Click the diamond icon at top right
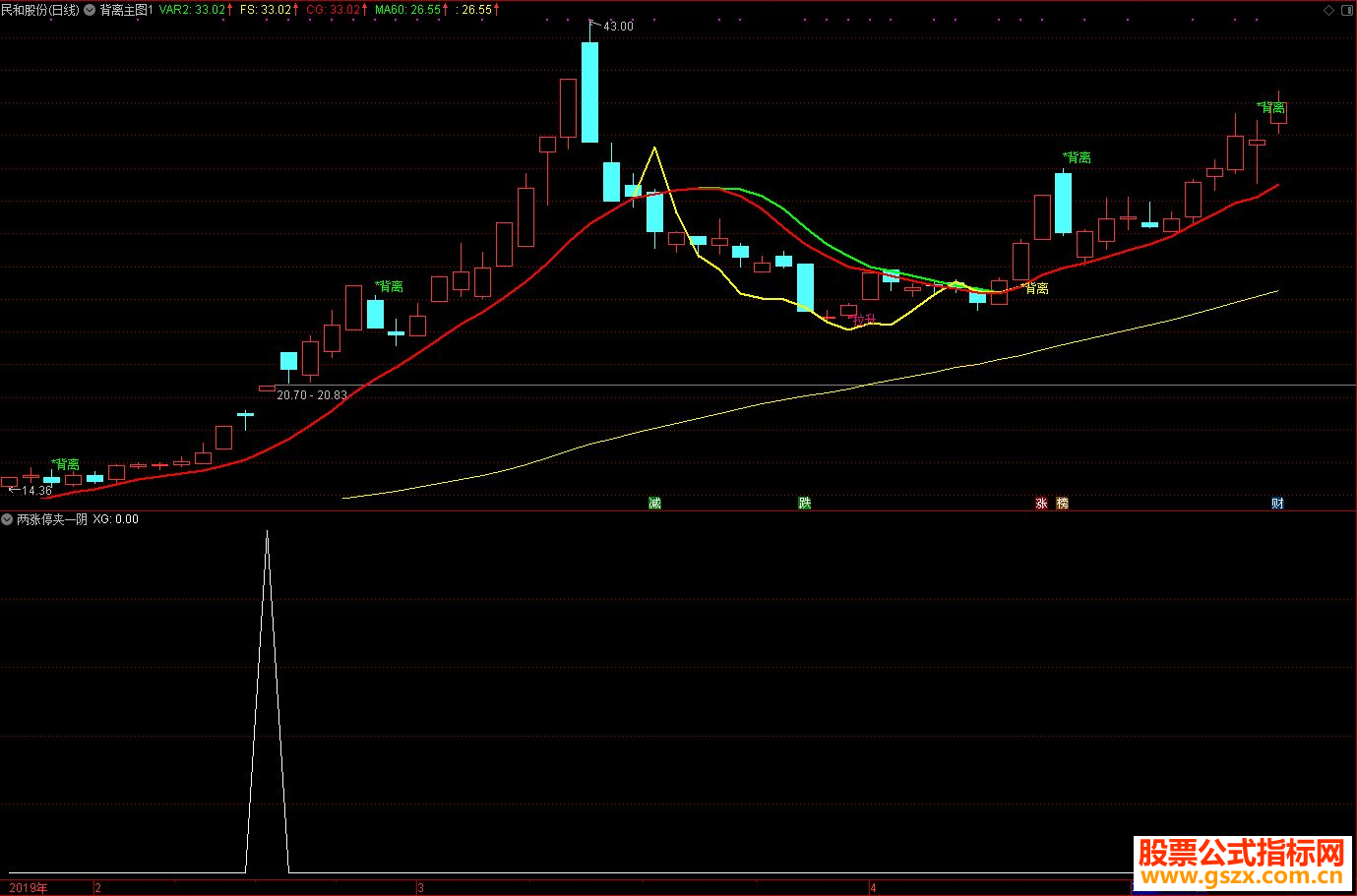 pyautogui.click(x=1329, y=10)
